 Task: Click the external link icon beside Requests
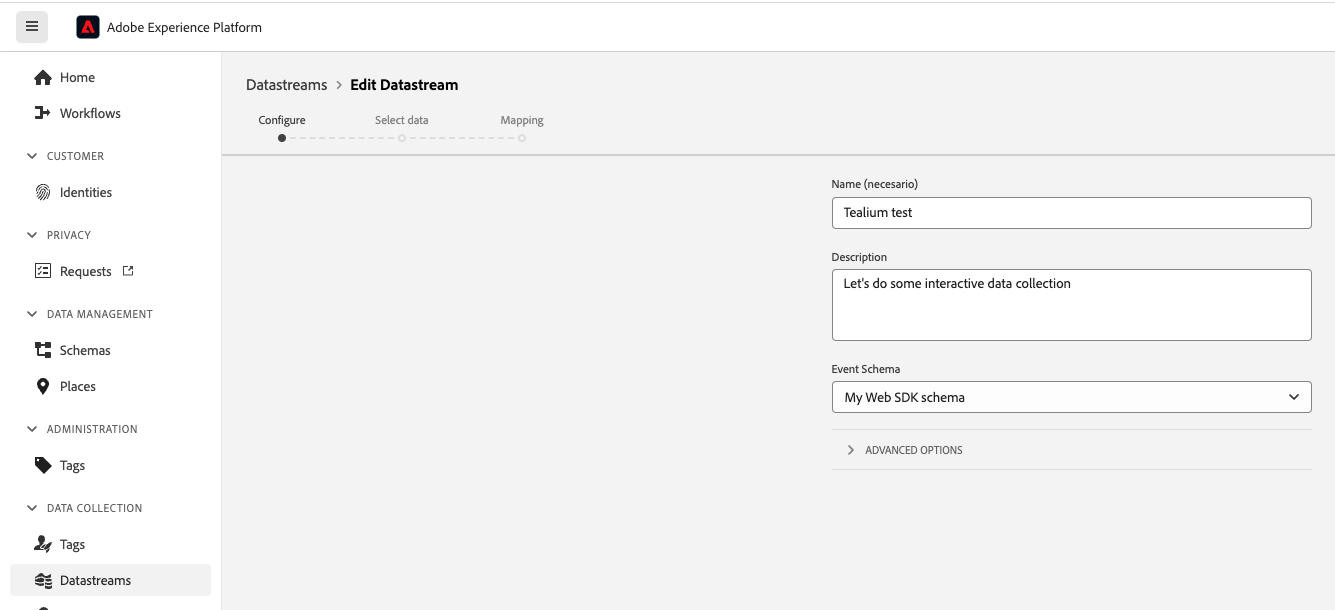(x=128, y=271)
